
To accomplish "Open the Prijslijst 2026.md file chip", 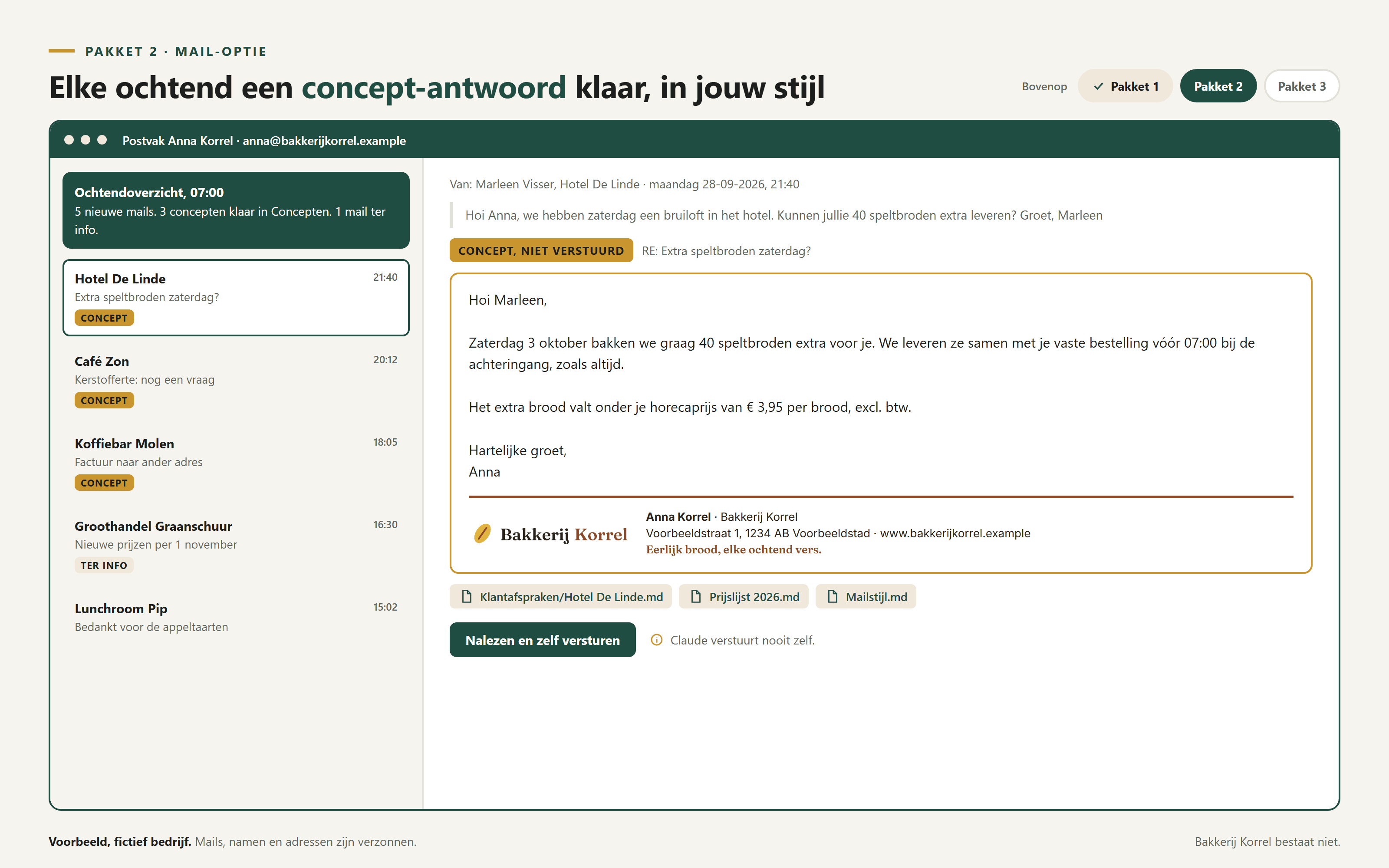I will [743, 596].
